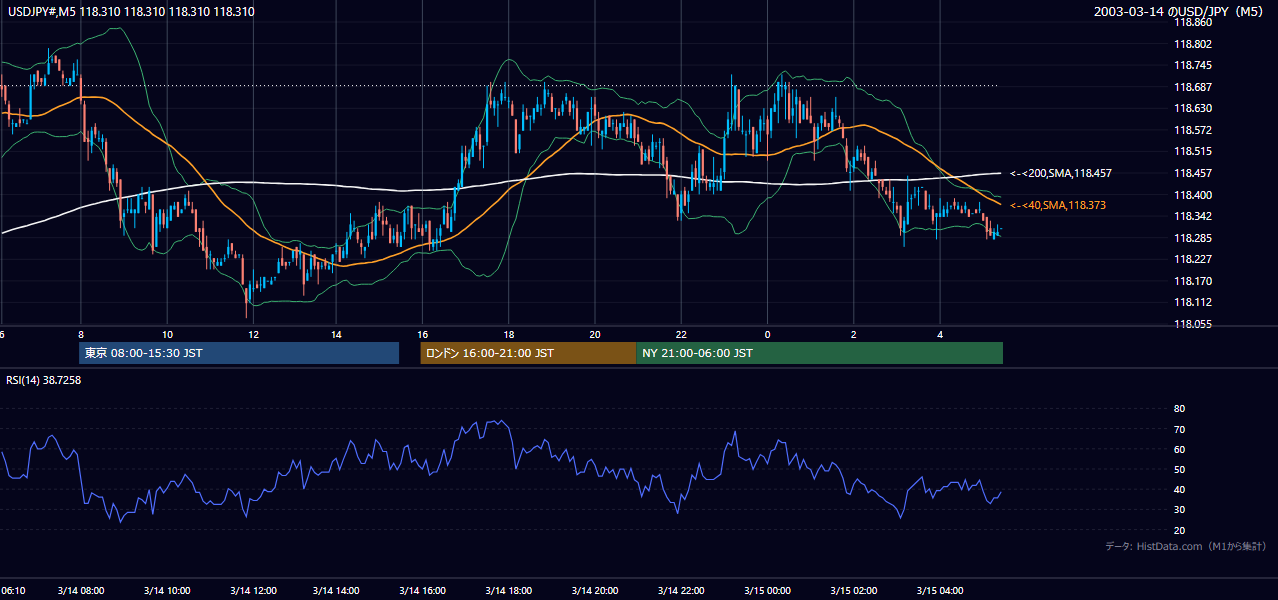The width and height of the screenshot is (1278, 600).
Task: Select the NY 21:00-06:00 JST session bar
Action: [819, 353]
